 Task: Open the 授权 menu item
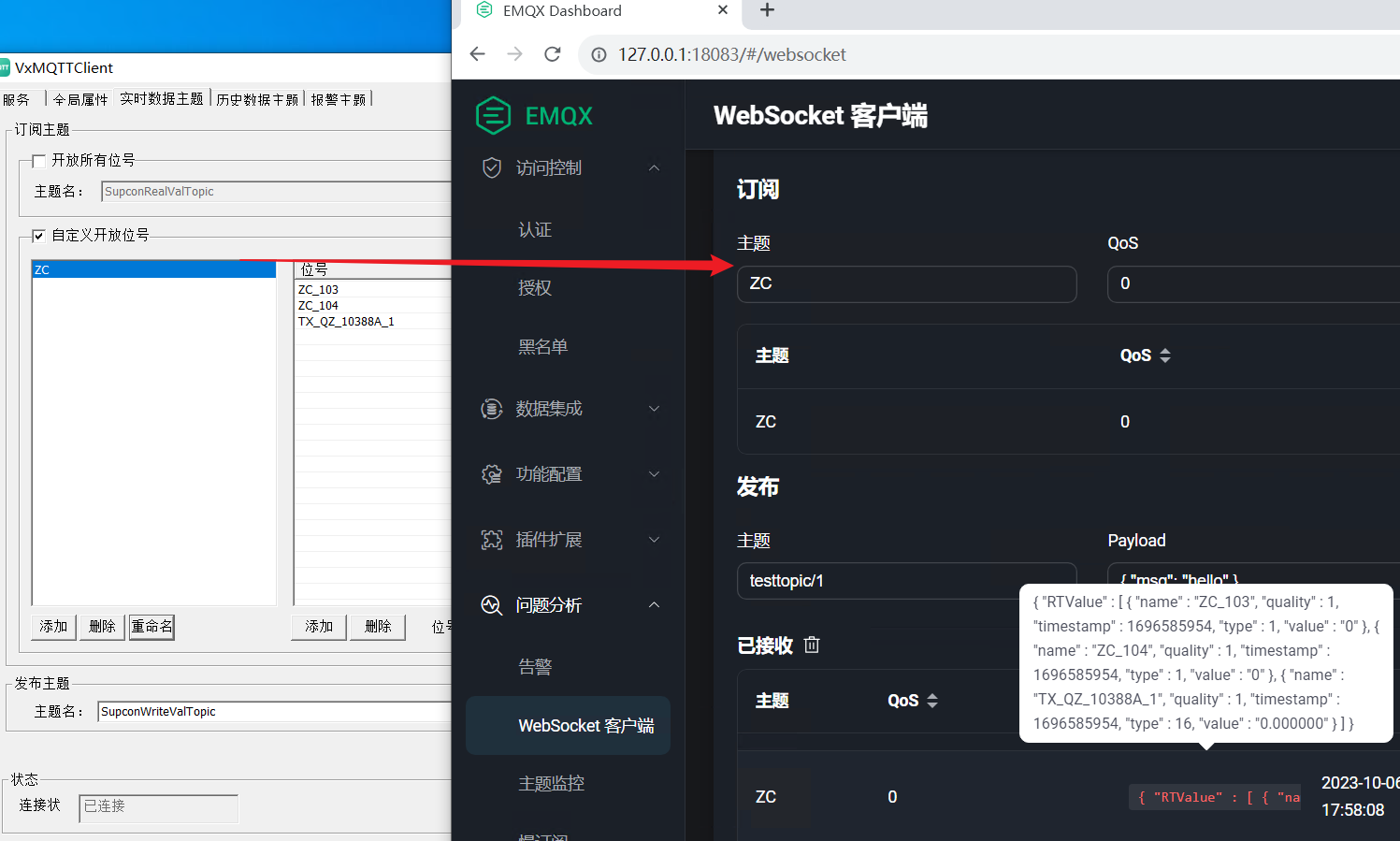click(535, 288)
